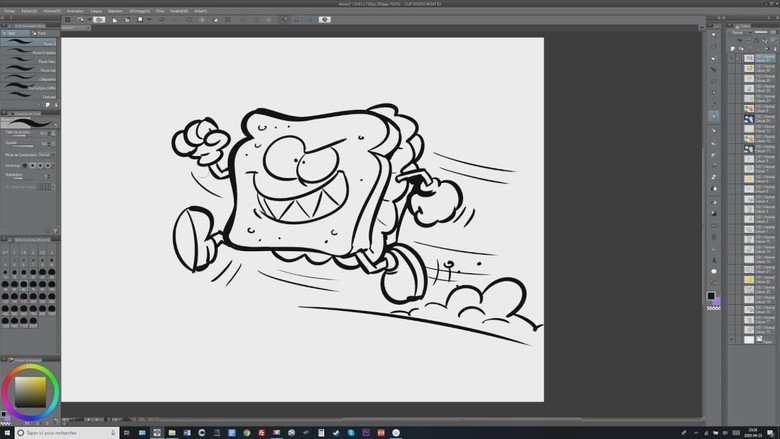
Task: Open the Mode de Combinaison dropdown
Action: pos(48,155)
